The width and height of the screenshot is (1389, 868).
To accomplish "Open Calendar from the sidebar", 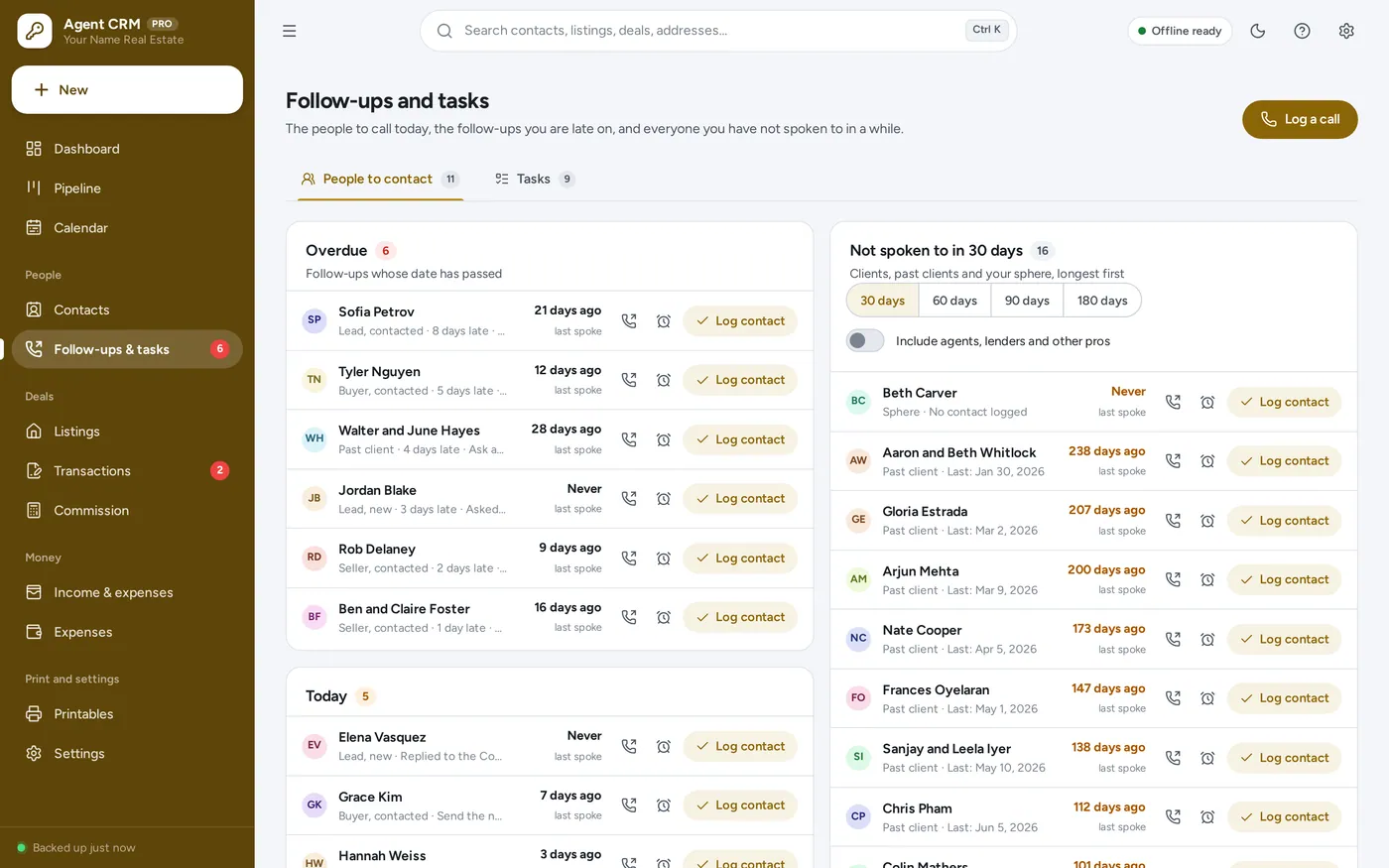I will pyautogui.click(x=127, y=228).
